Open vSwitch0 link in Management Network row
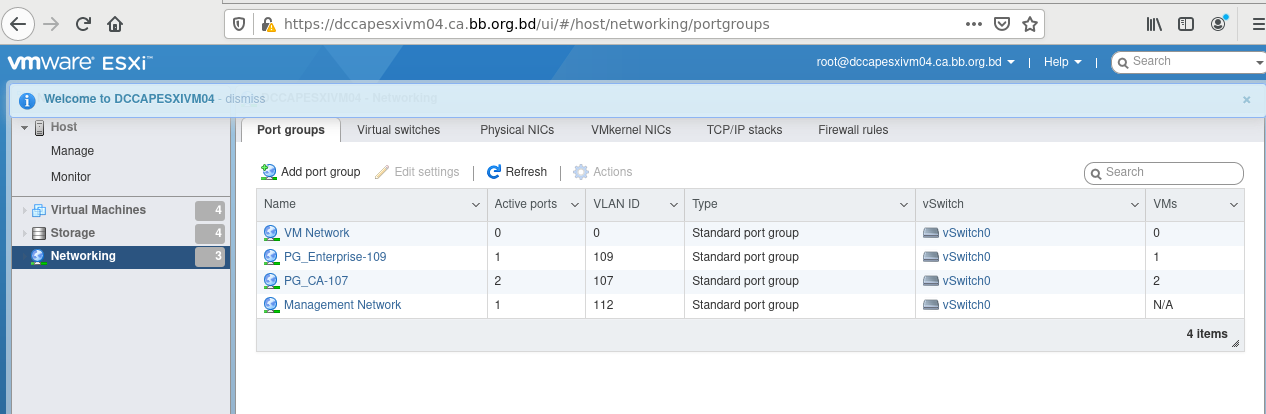Viewport: 1266px width, 414px height. pos(966,305)
